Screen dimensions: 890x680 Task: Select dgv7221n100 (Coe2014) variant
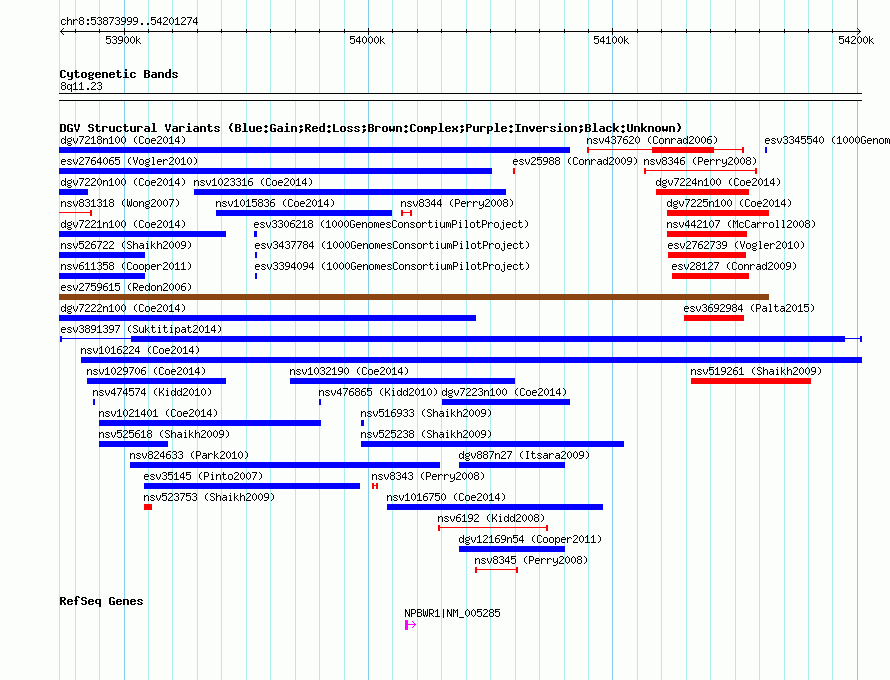click(x=142, y=234)
